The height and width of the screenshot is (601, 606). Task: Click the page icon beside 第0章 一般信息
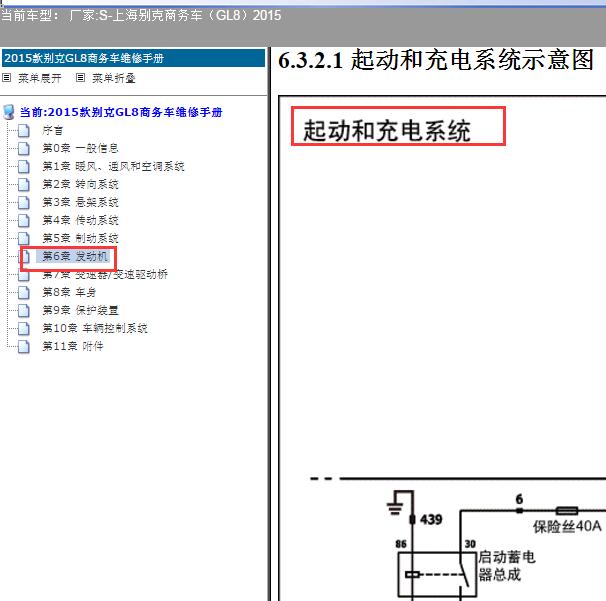point(24,148)
